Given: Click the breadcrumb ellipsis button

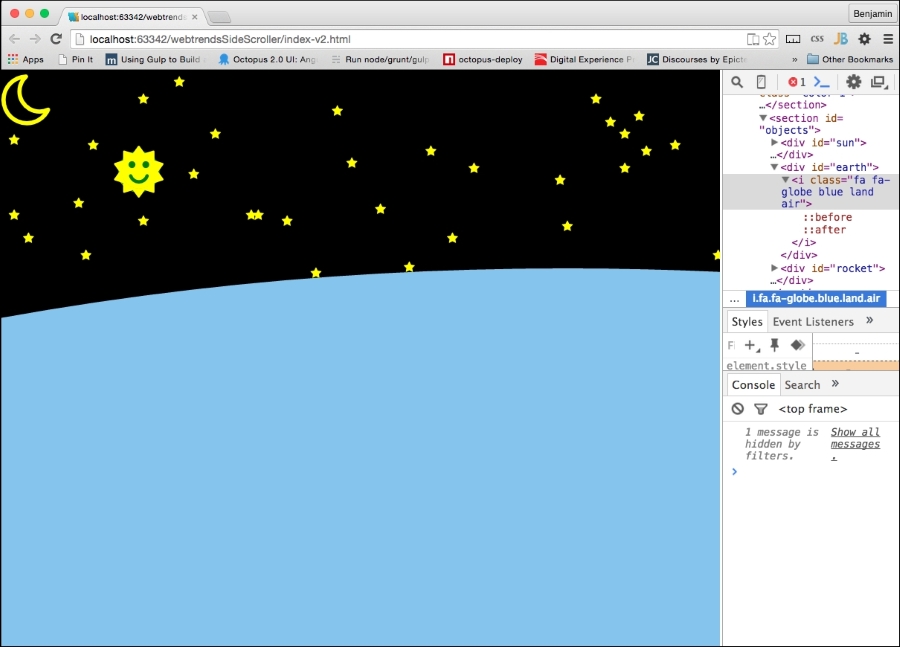Looking at the screenshot, I should pyautogui.click(x=734, y=299).
